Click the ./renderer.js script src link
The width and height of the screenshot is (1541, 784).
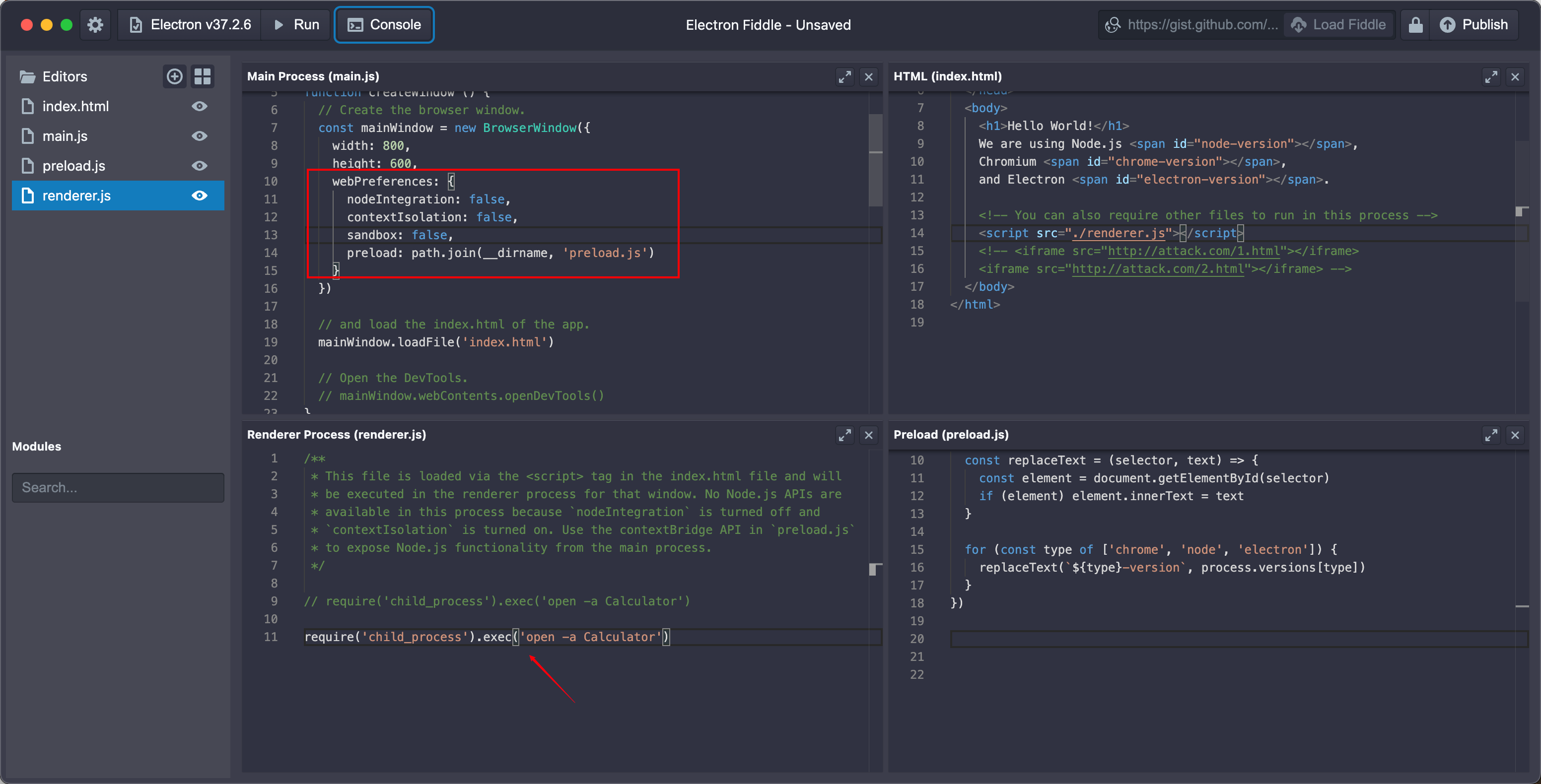pyautogui.click(x=1118, y=233)
